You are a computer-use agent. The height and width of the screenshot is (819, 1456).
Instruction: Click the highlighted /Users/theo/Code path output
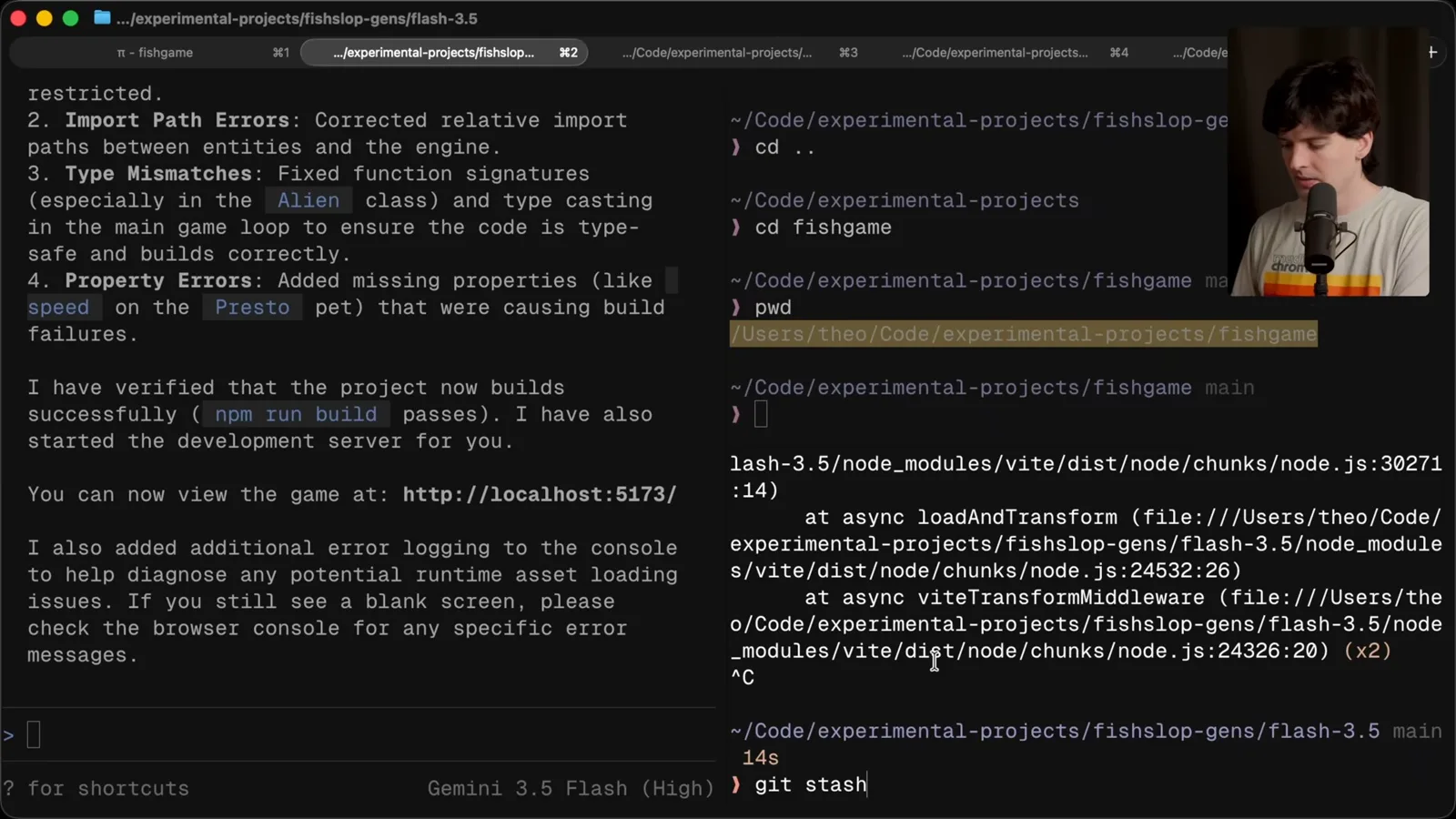(1024, 334)
